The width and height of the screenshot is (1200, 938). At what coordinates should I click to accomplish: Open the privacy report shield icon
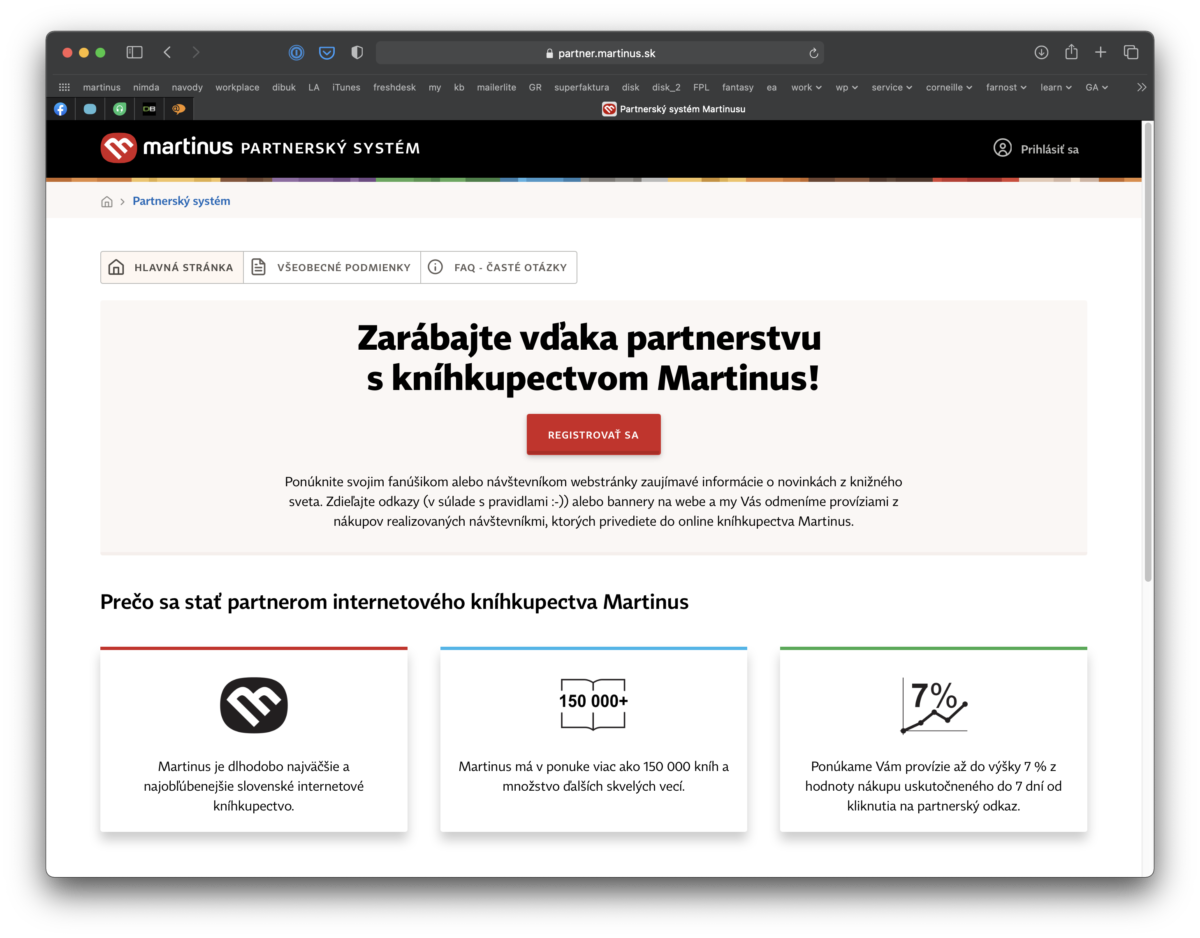tap(356, 52)
